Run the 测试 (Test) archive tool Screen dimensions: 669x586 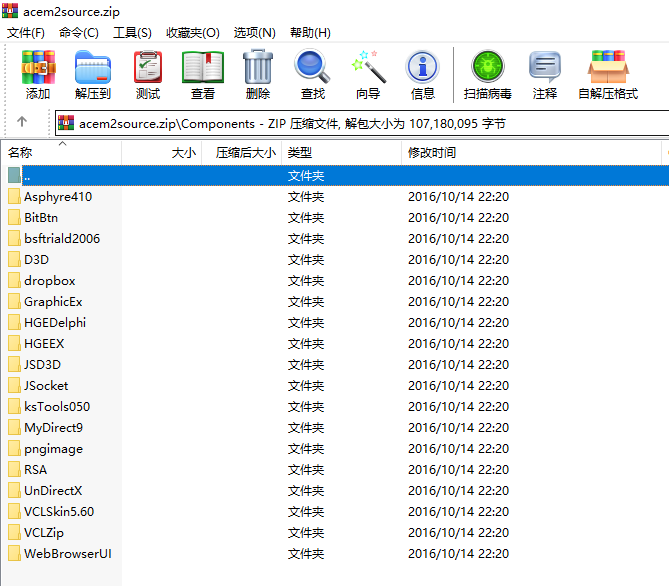click(148, 67)
